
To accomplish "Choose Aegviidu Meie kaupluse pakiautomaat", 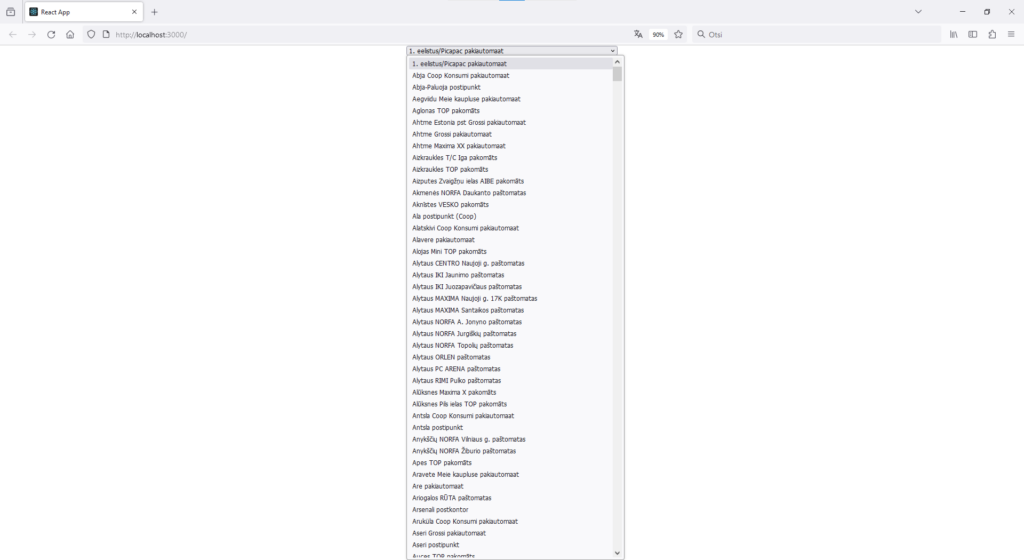I will tap(510, 99).
